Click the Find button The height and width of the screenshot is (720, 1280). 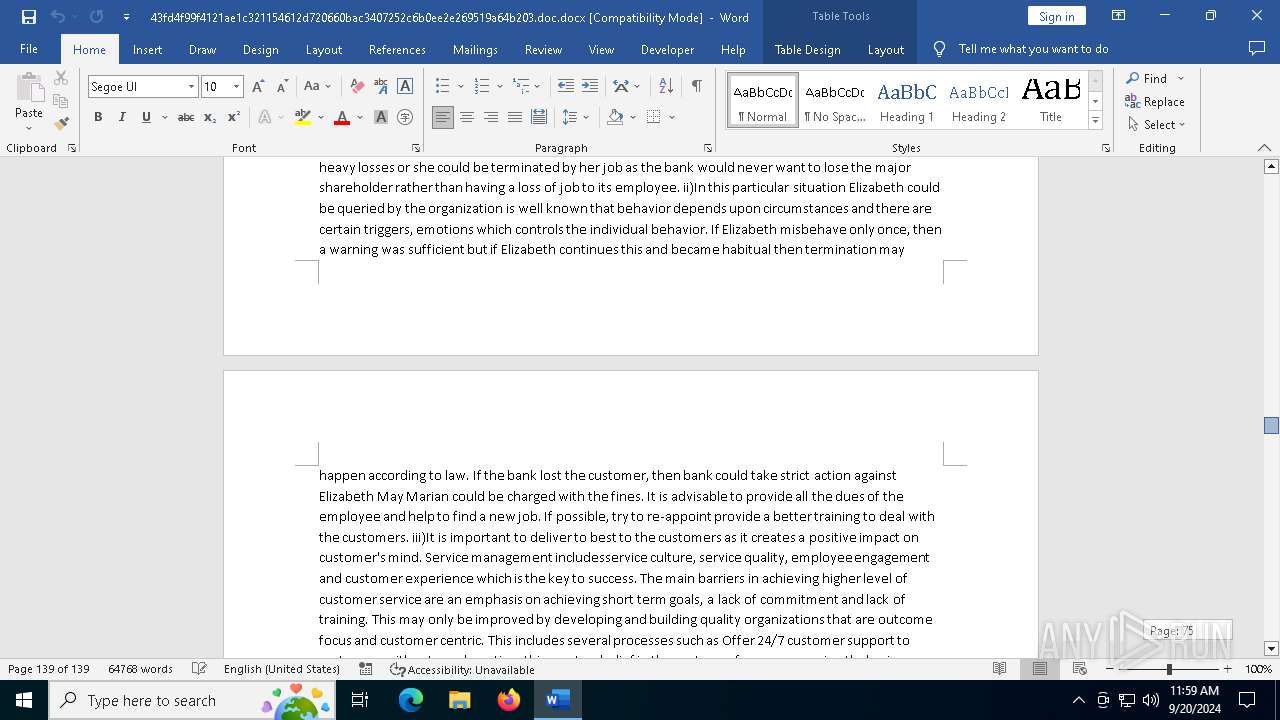[1147, 78]
